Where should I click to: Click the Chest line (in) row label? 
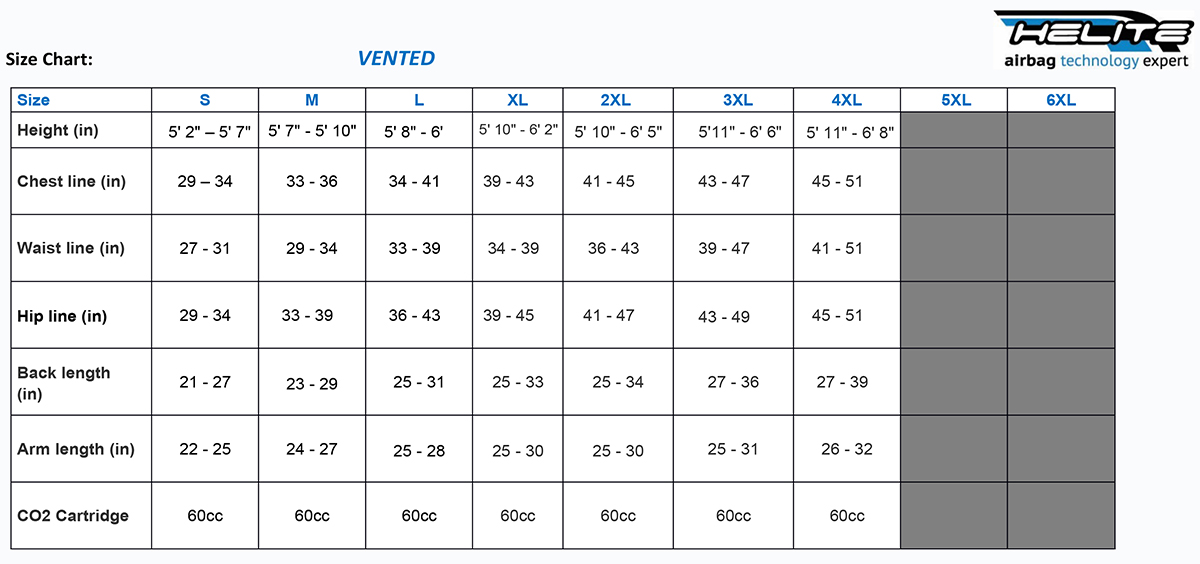pyautogui.click(x=71, y=181)
